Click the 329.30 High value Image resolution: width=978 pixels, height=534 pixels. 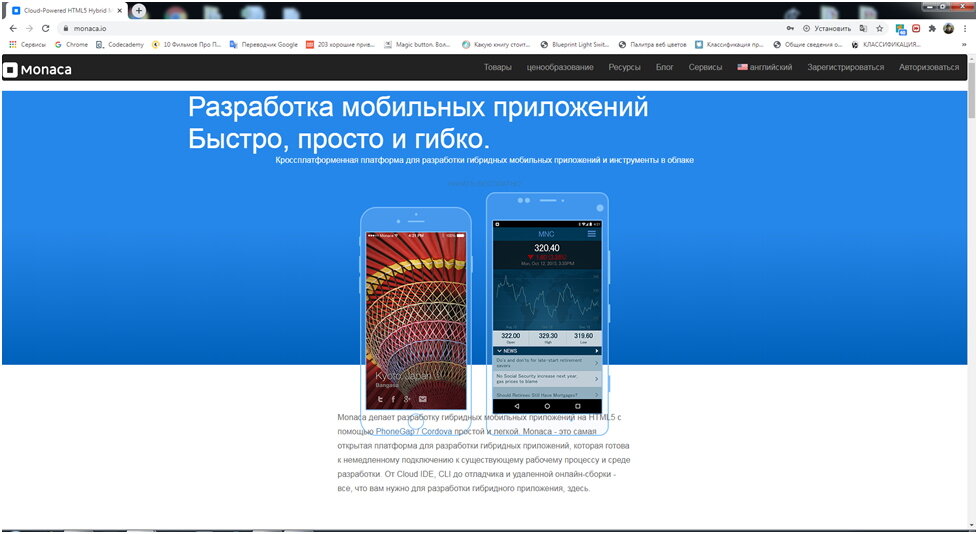548,336
